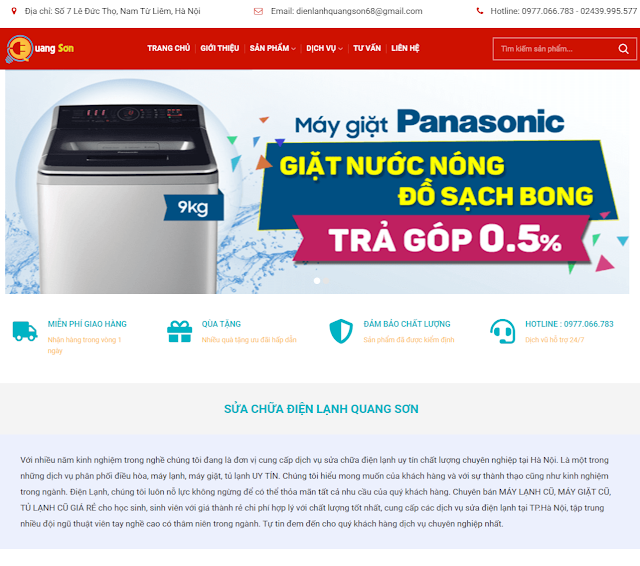The width and height of the screenshot is (640, 566).
Task: Select the second banner slide dot
Action: pyautogui.click(x=326, y=281)
